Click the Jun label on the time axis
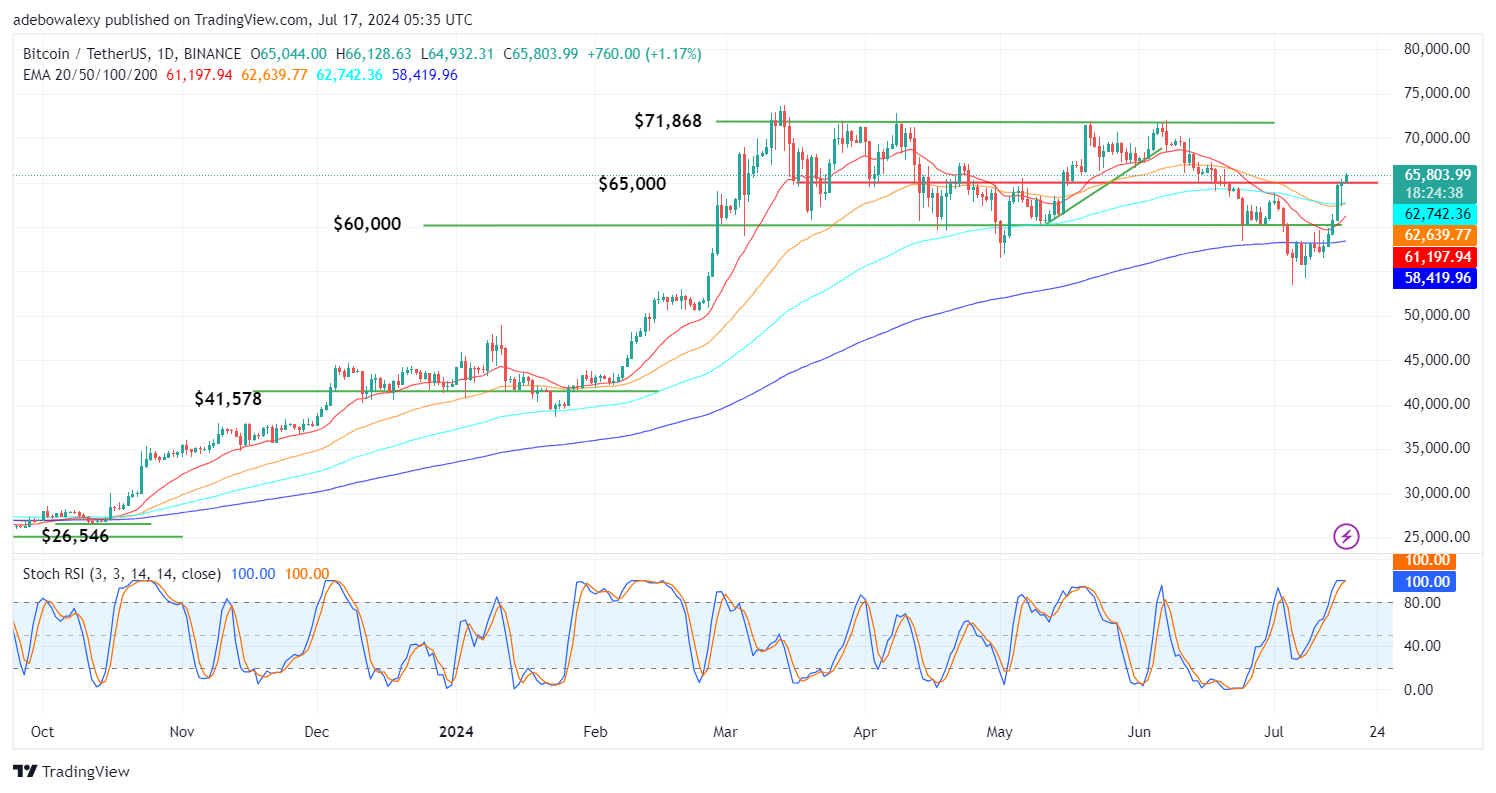The width and height of the screenshot is (1496, 793). [x=1137, y=731]
